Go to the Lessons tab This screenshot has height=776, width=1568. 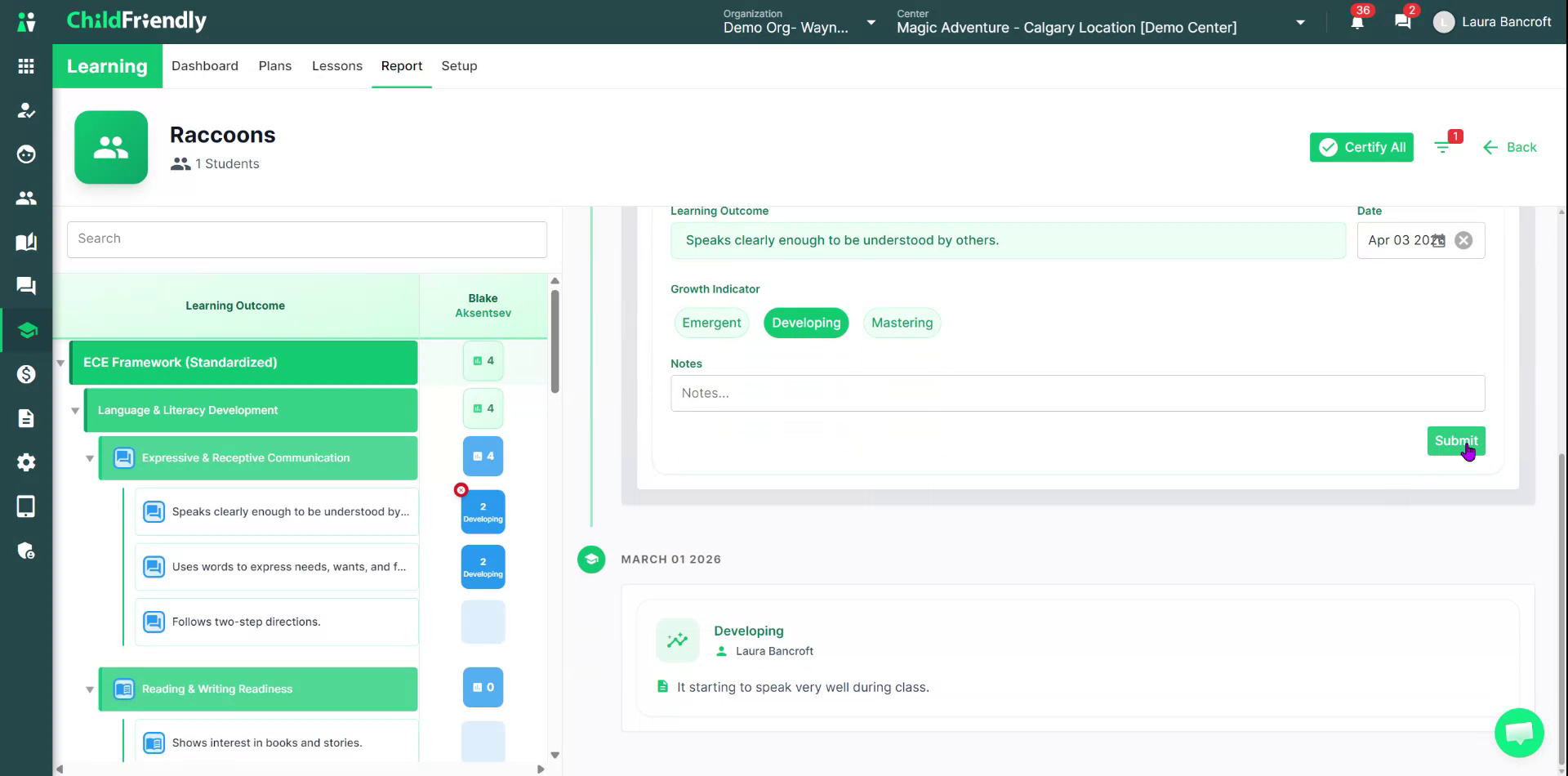[x=337, y=66]
